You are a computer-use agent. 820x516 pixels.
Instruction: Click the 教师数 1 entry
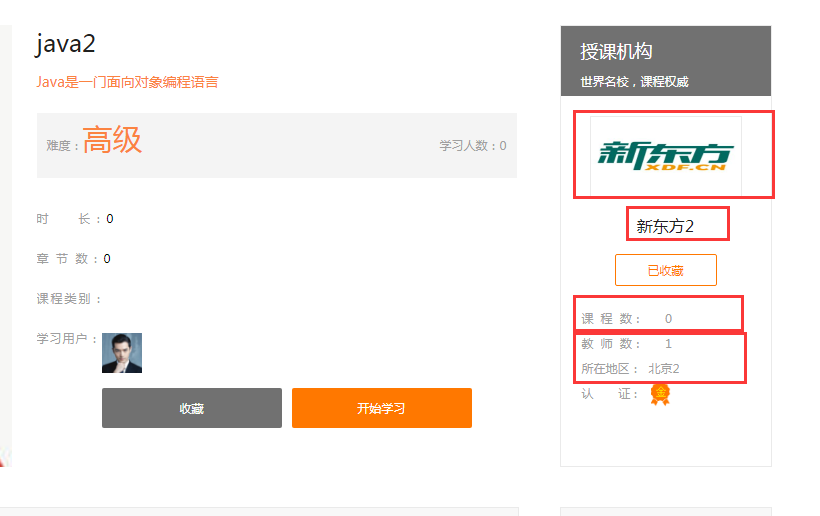(627, 343)
